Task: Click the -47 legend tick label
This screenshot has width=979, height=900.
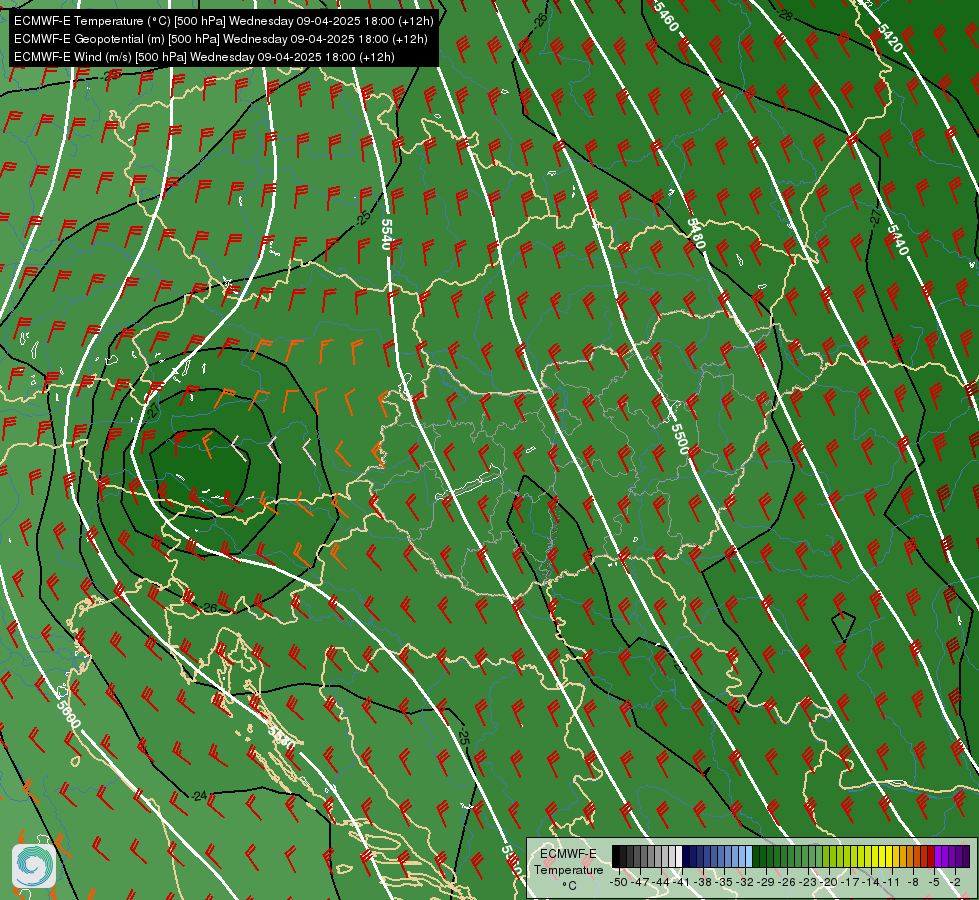Action: click(x=640, y=882)
